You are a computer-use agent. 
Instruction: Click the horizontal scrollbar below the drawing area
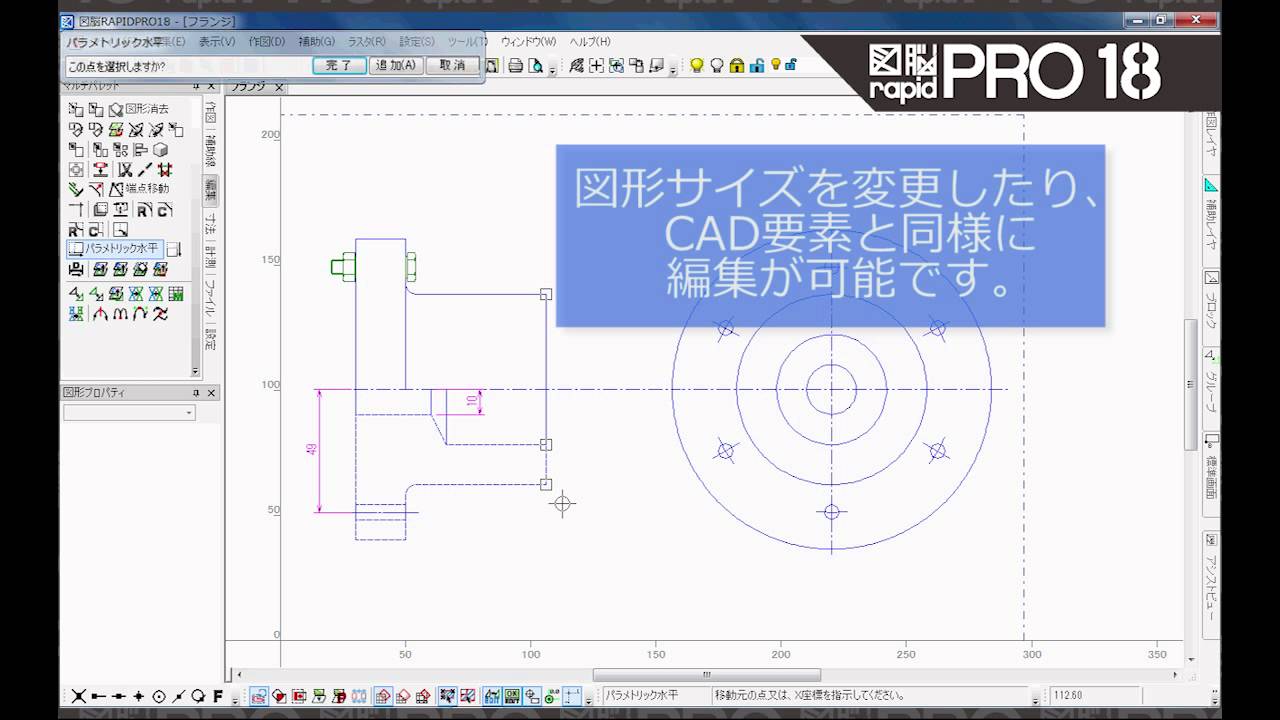click(707, 675)
